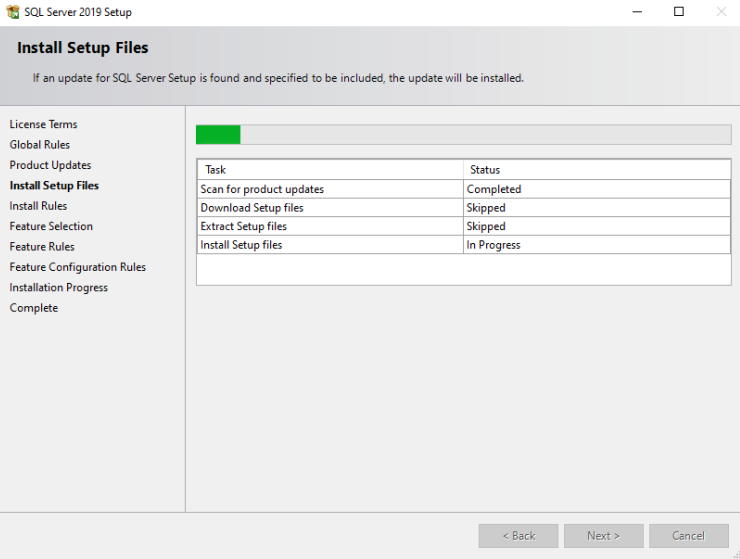The width and height of the screenshot is (740, 559).
Task: Select the Install Rules step
Action: click(38, 206)
